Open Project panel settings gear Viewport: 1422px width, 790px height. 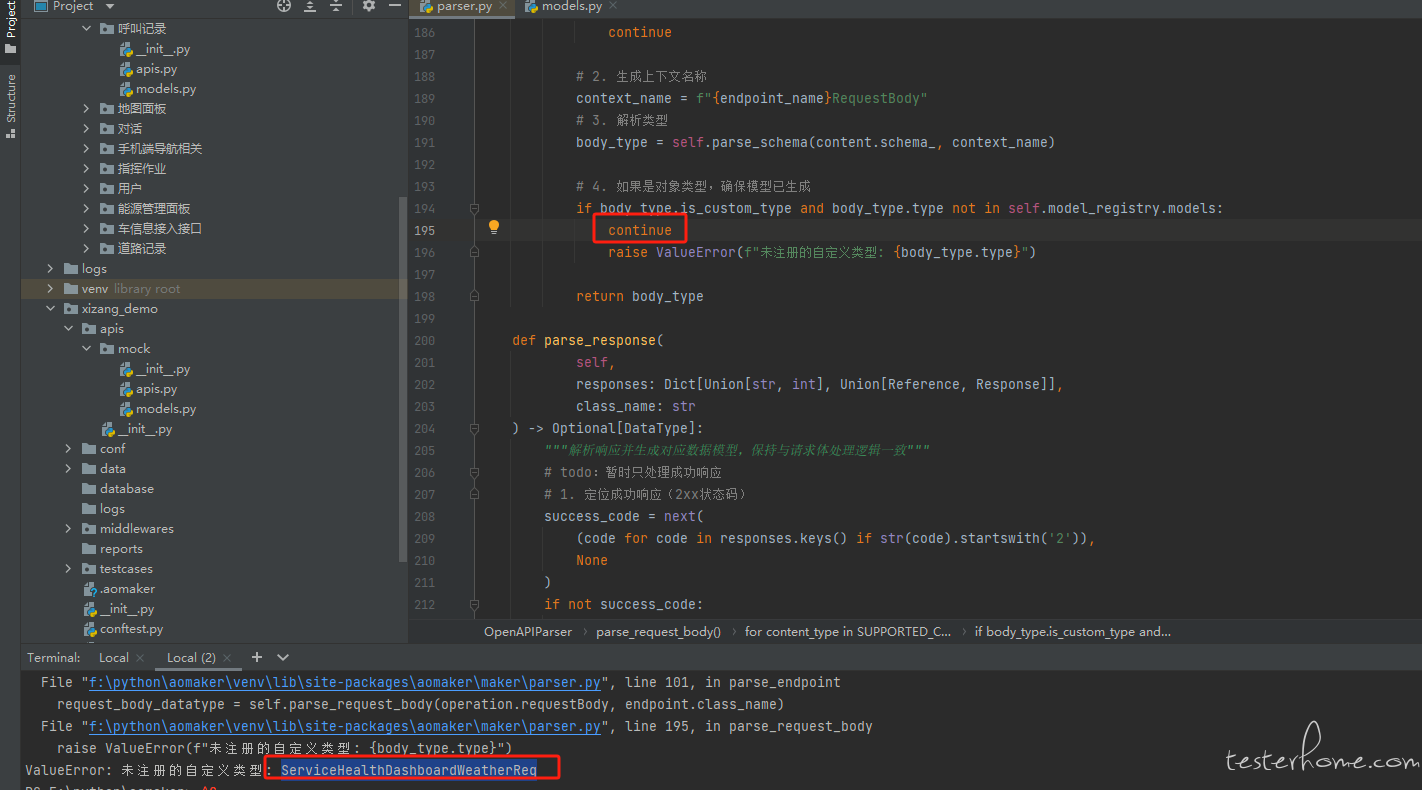[368, 6]
